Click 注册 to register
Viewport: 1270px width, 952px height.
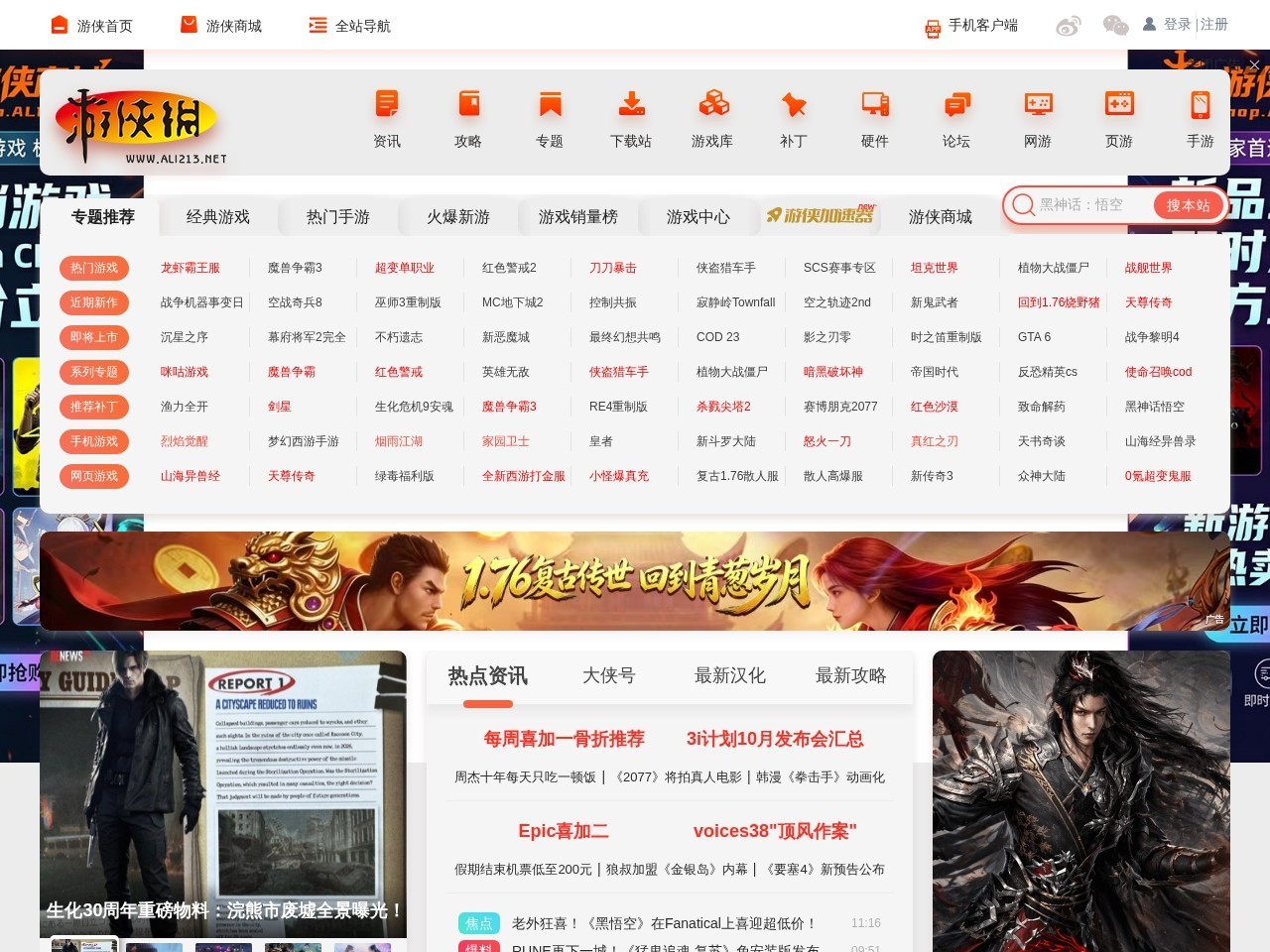point(1214,24)
